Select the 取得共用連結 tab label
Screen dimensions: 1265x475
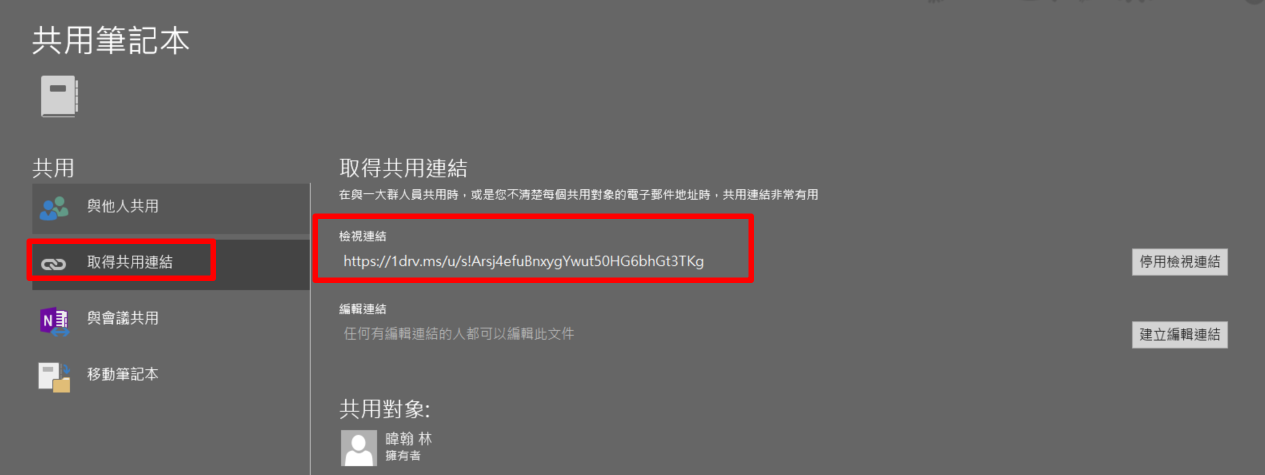[x=130, y=263]
